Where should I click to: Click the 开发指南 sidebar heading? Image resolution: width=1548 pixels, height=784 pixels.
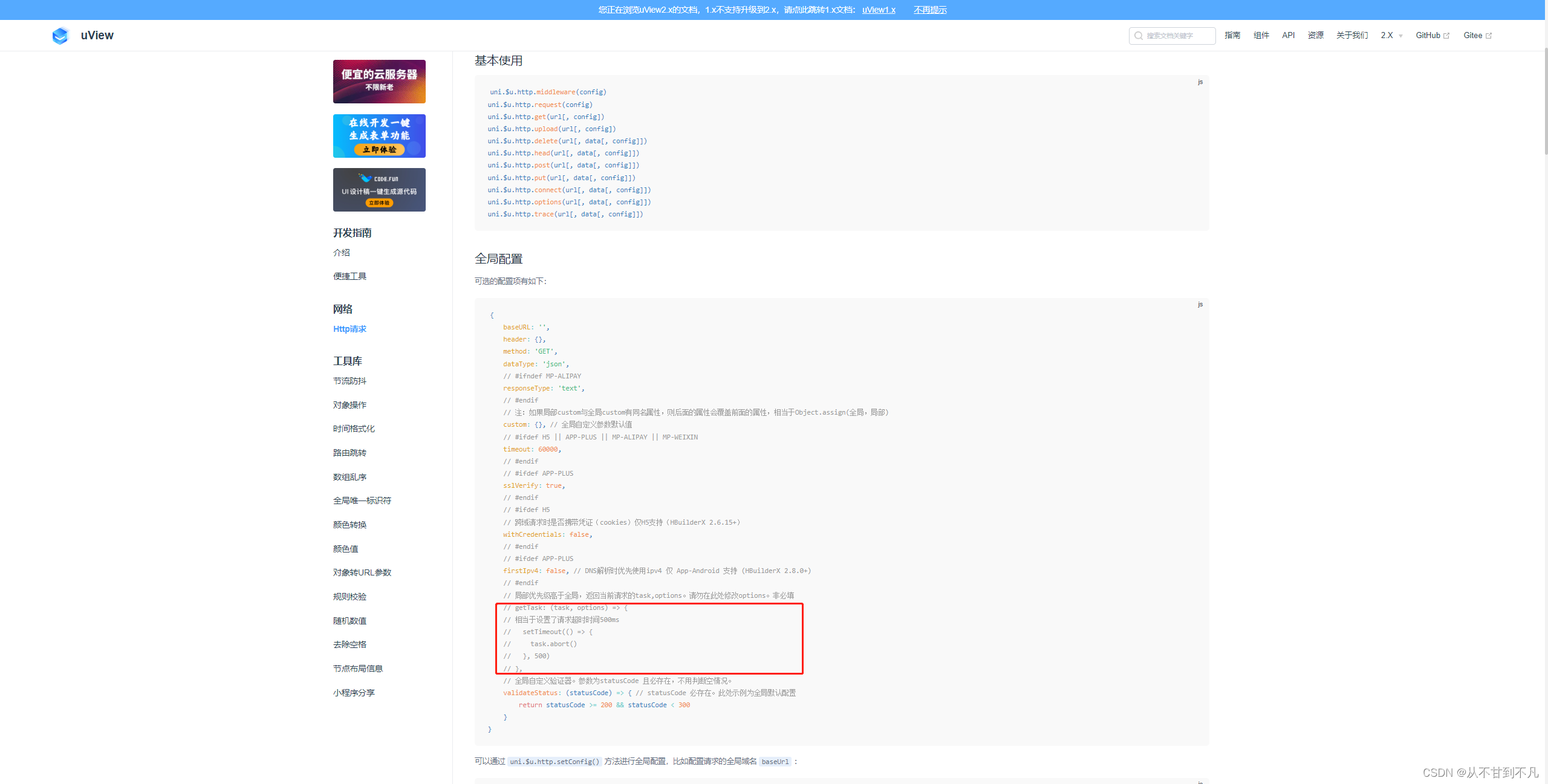coord(353,233)
